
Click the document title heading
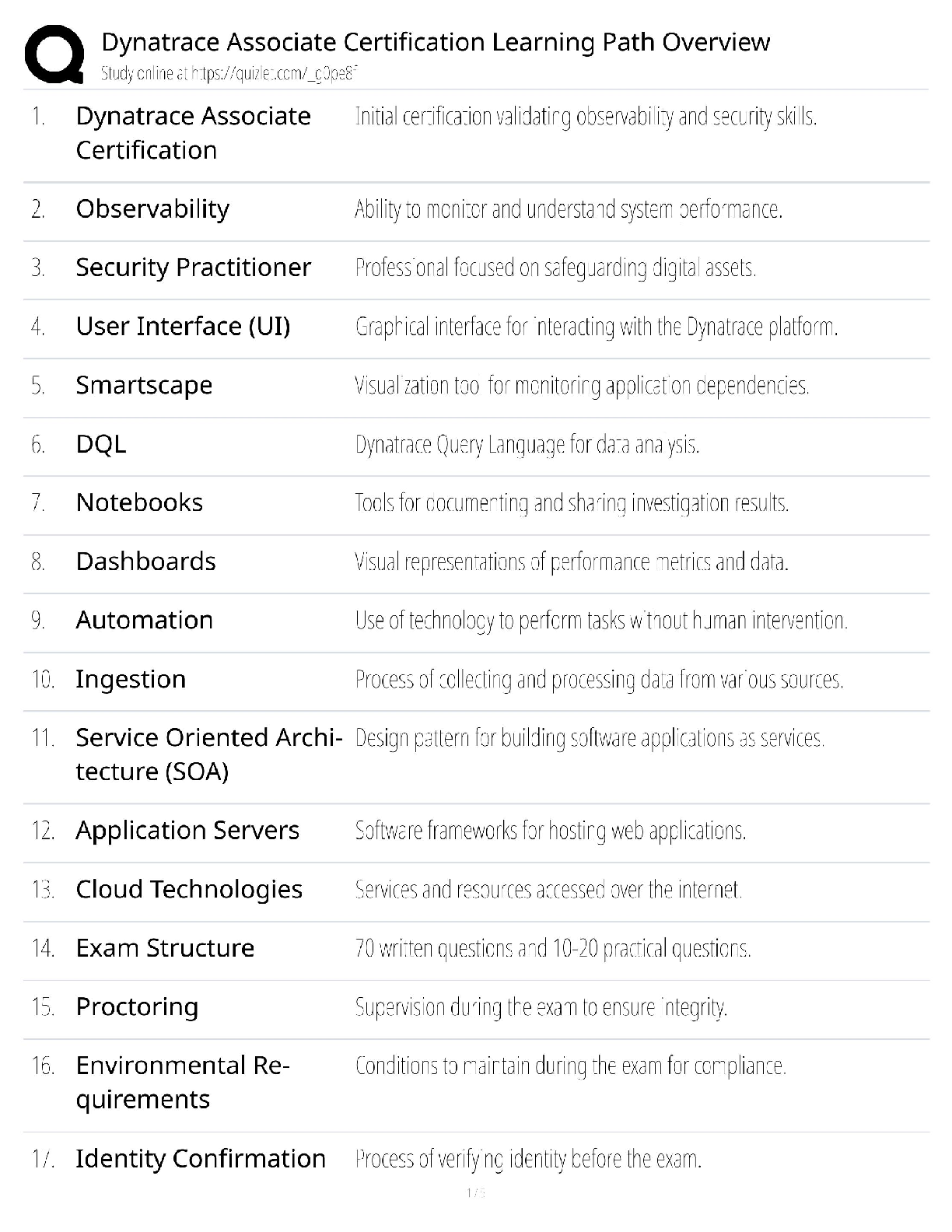coord(436,42)
